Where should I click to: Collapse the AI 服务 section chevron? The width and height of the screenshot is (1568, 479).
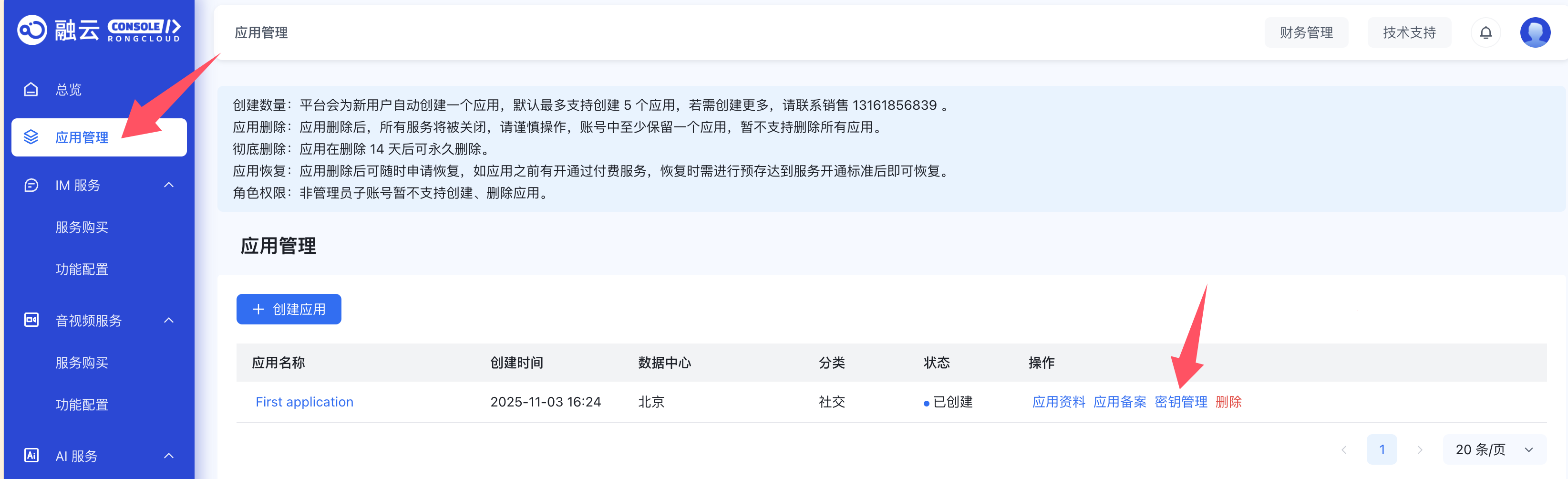(169, 456)
